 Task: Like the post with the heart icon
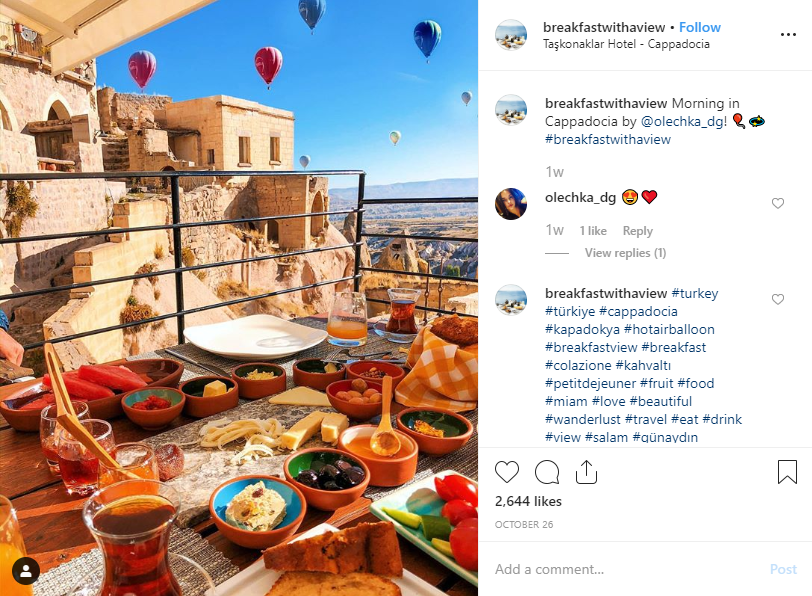507,472
